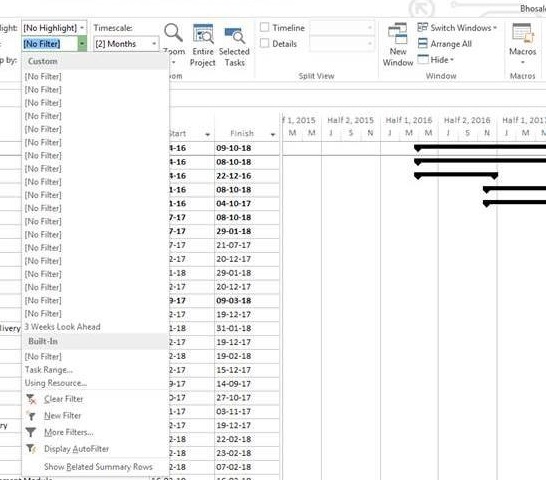Click the Zoom dropdown arrow below icon
The image size is (546, 480).
click(173, 63)
